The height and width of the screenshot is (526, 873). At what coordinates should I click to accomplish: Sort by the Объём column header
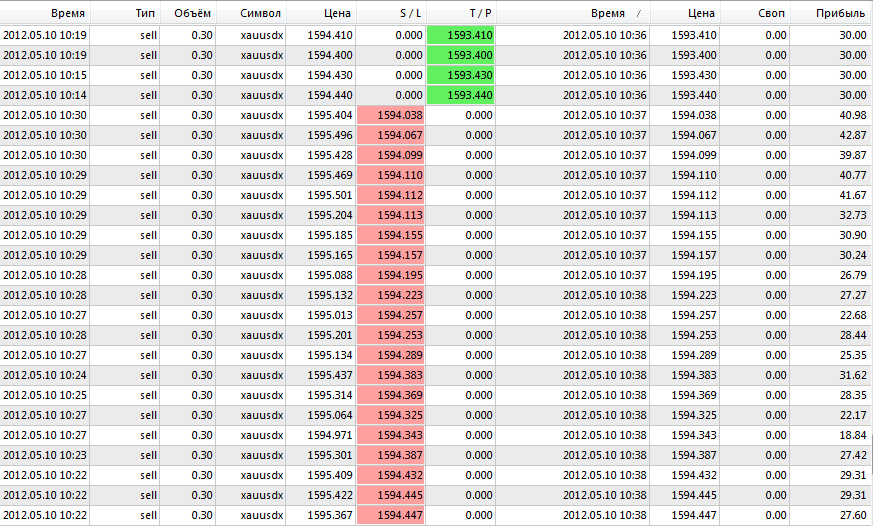(188, 13)
